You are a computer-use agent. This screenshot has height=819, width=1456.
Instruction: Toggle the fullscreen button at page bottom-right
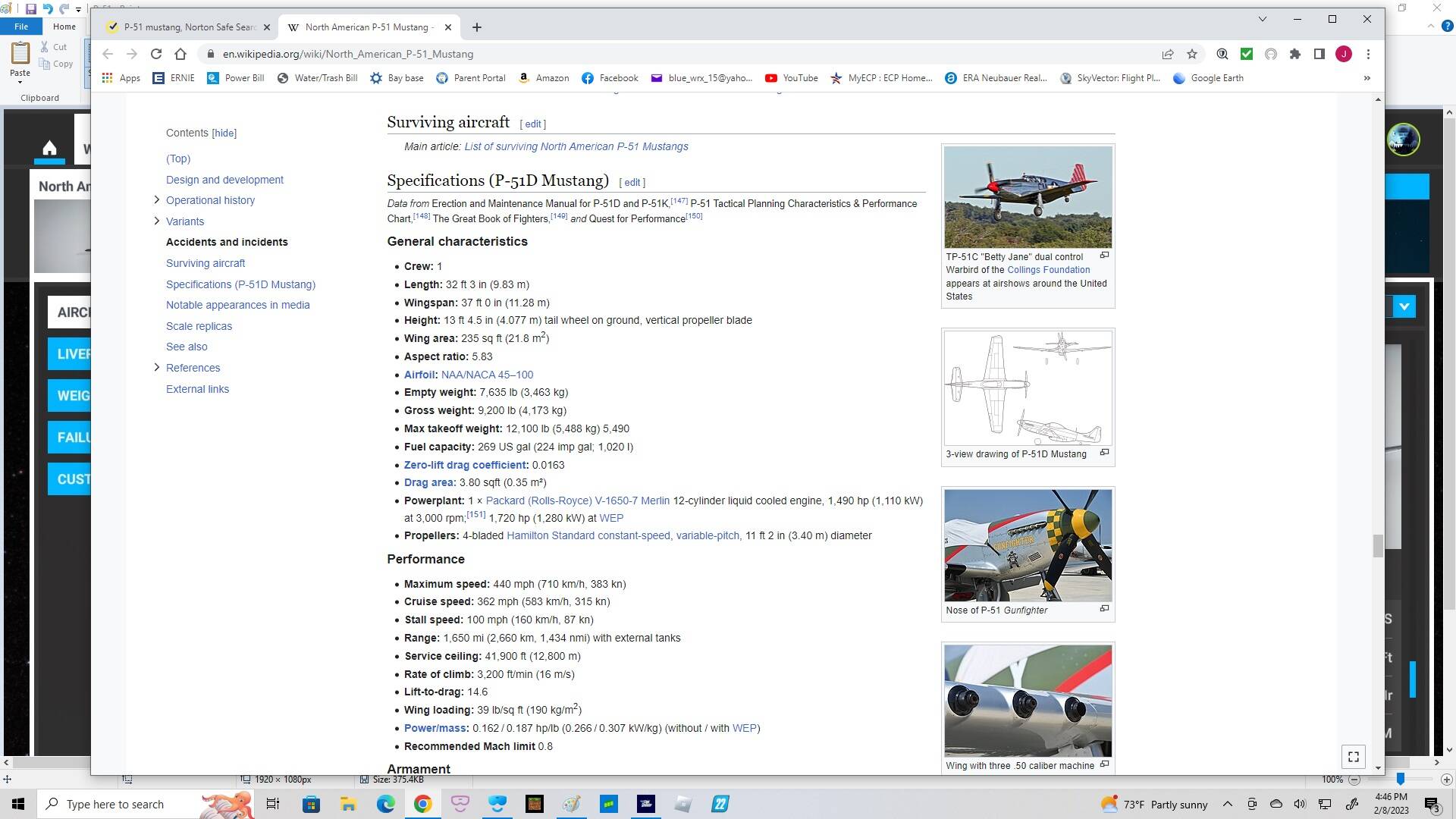click(x=1354, y=756)
